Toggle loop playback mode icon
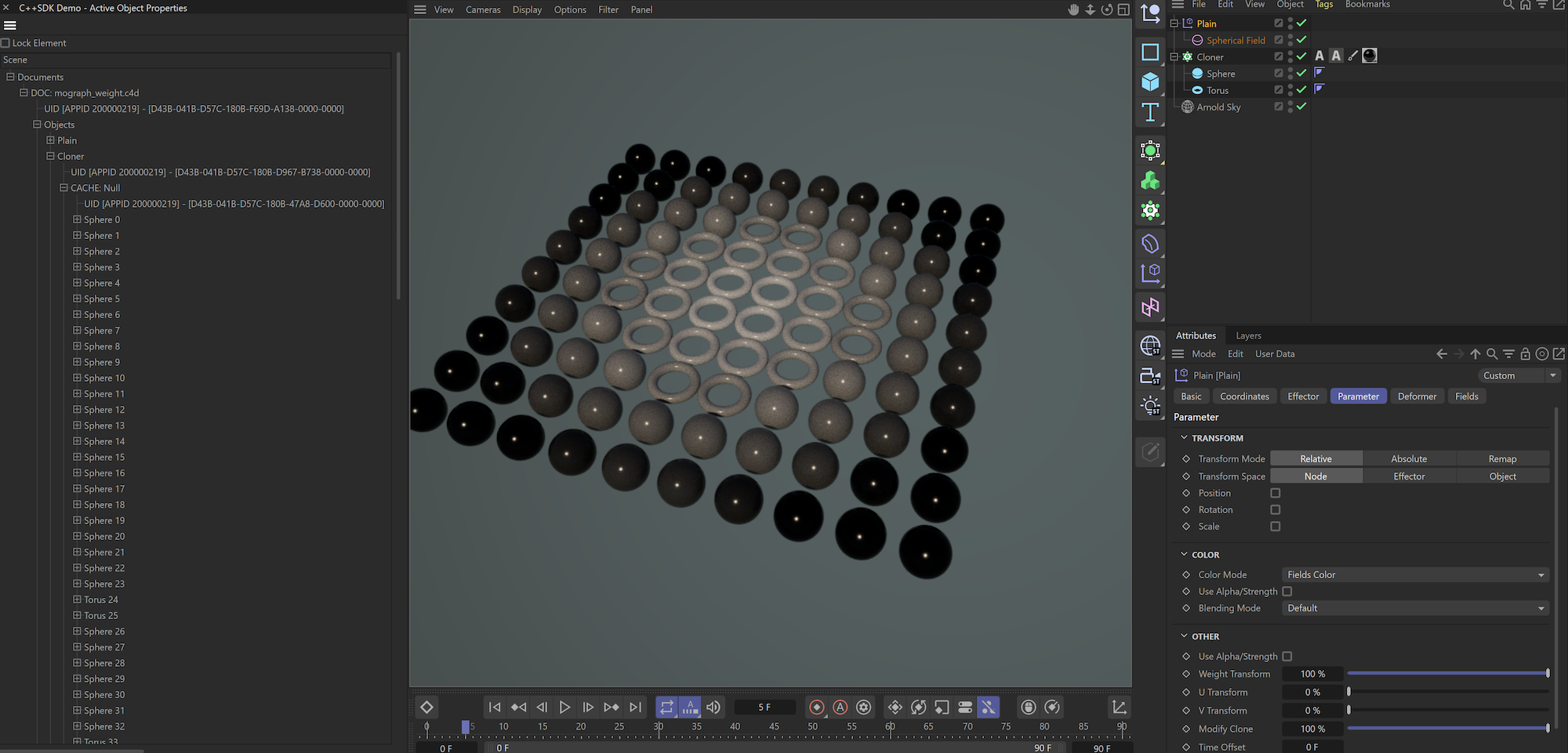The image size is (1568, 753). click(x=666, y=707)
